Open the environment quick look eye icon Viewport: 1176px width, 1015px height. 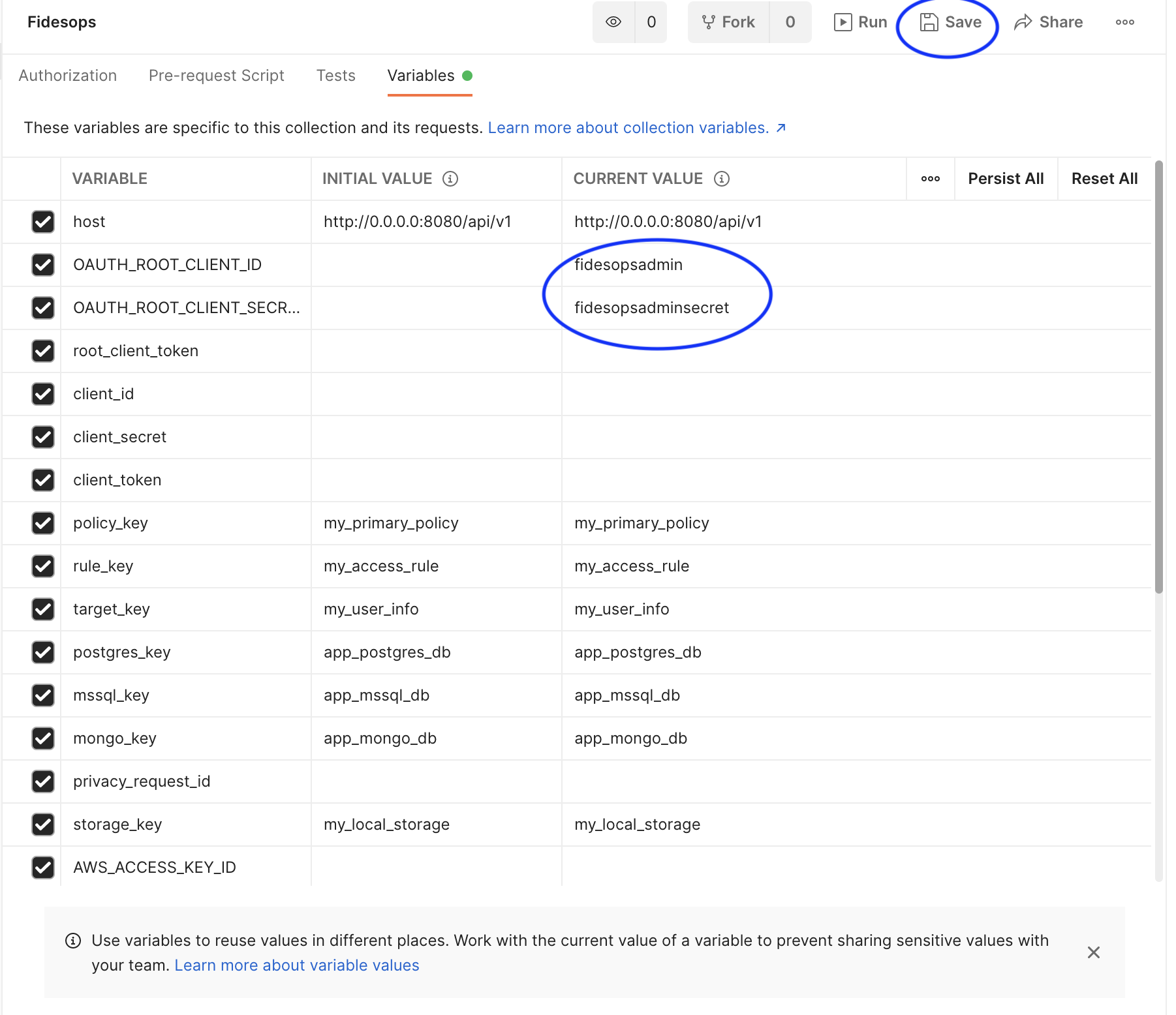coord(613,22)
